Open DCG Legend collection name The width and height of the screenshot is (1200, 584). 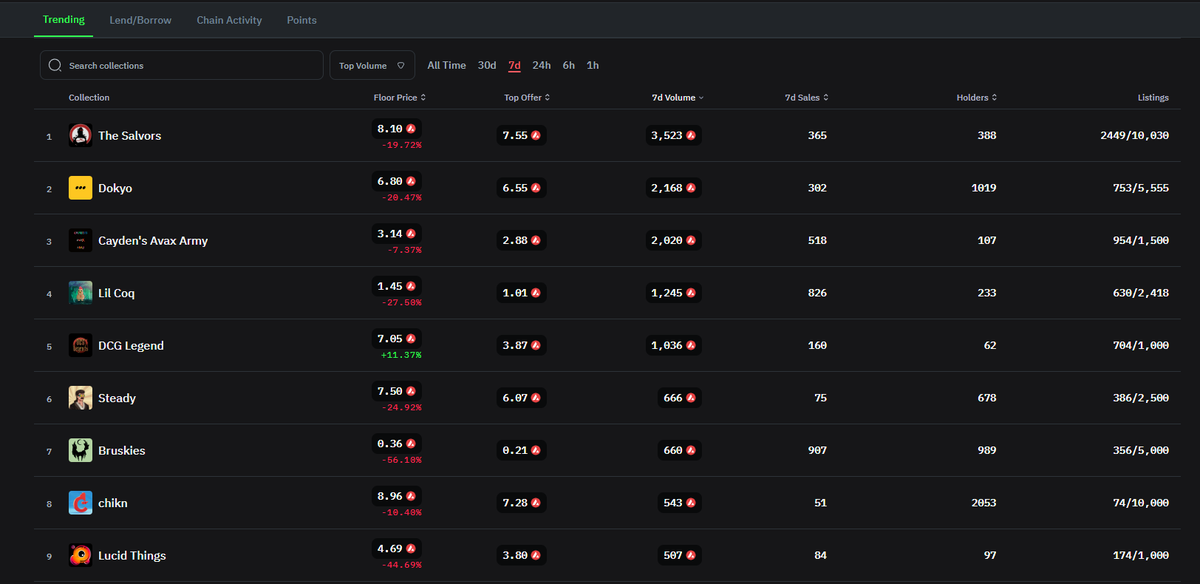pos(131,346)
